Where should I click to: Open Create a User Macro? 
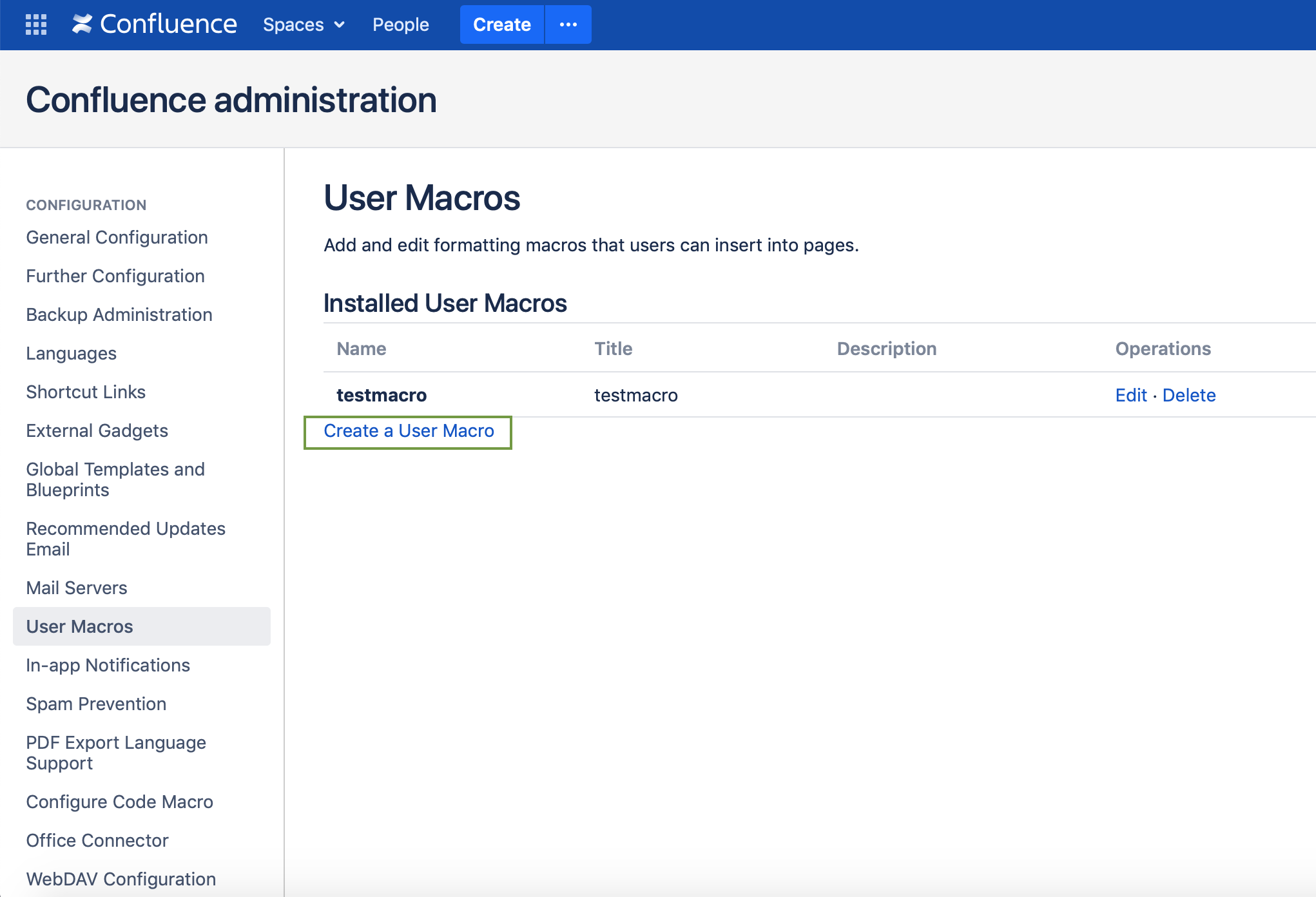click(407, 431)
